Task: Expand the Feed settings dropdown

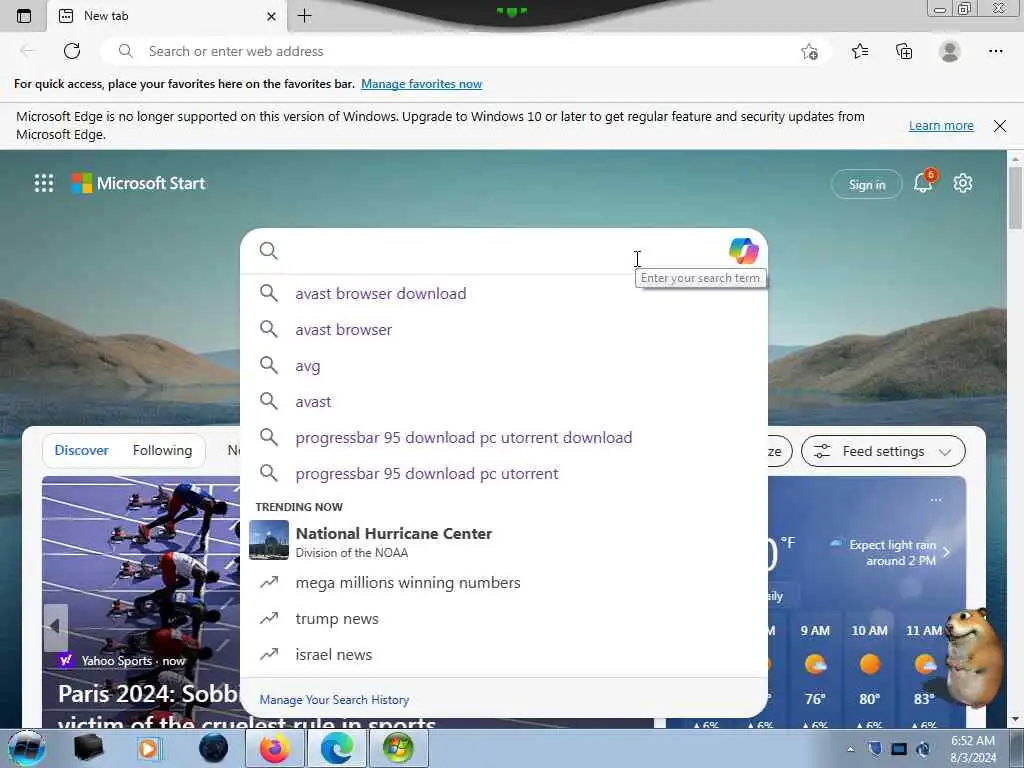Action: pos(883,451)
